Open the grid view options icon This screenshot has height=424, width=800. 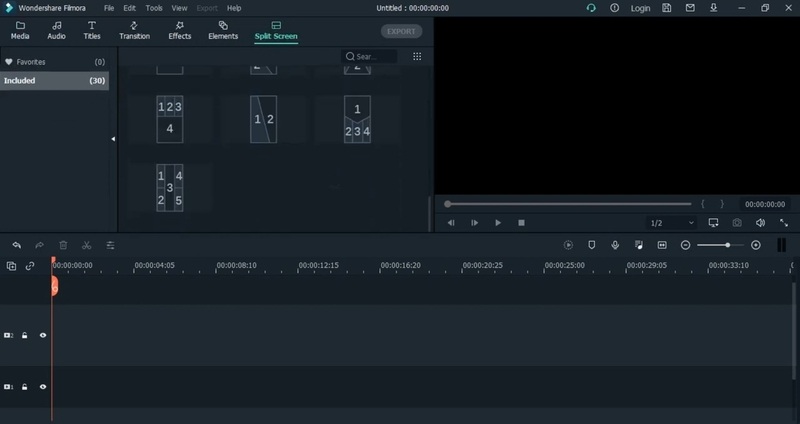coord(417,57)
